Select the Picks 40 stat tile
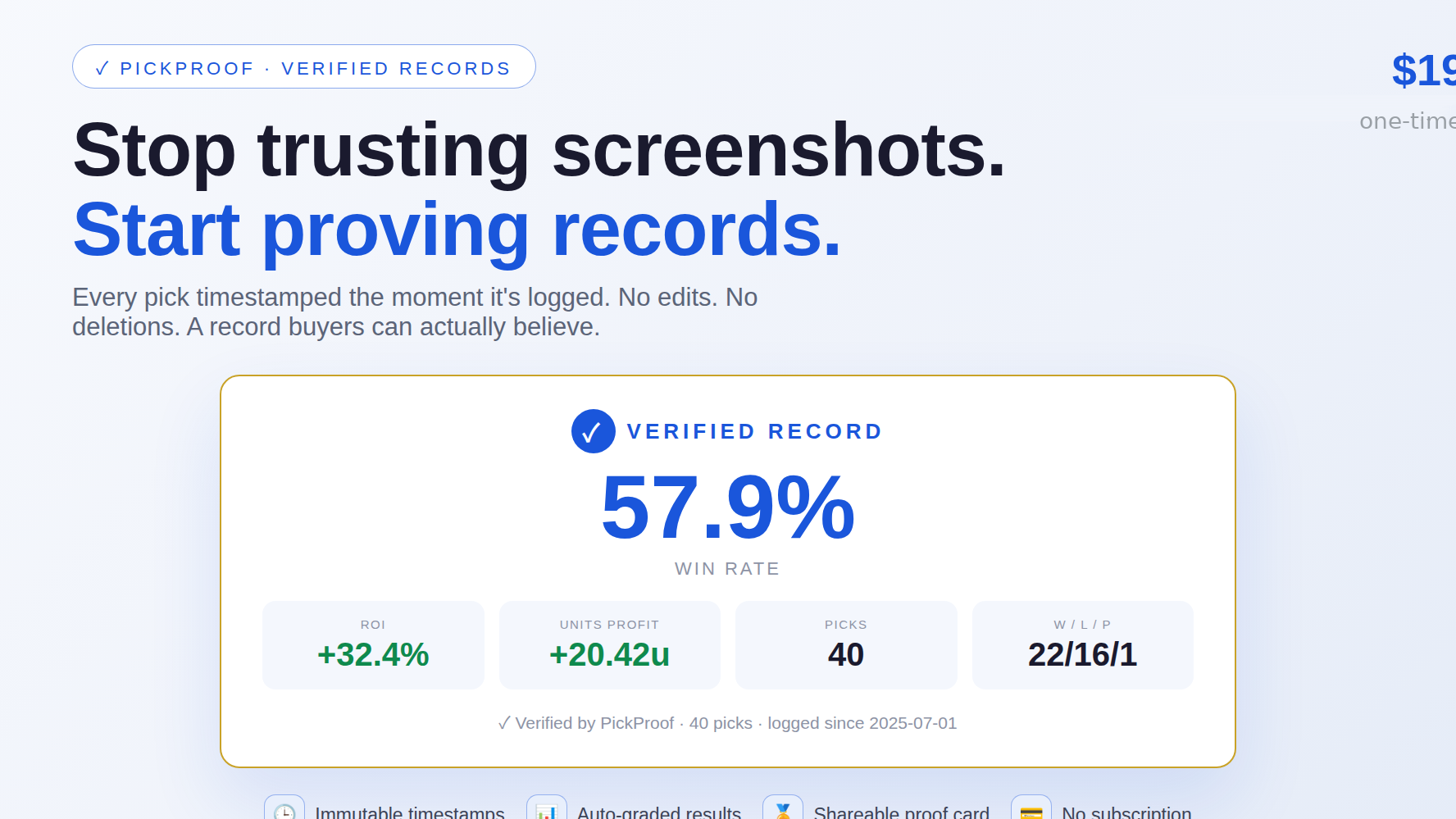Screen dimensions: 1456x819 pos(846,645)
